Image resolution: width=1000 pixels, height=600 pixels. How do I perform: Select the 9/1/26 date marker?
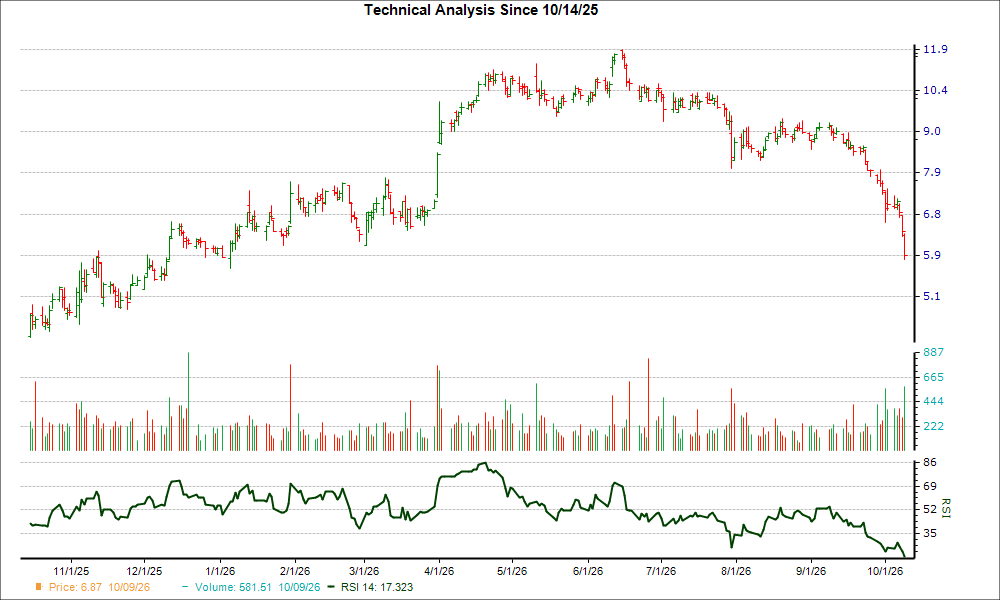[x=811, y=571]
